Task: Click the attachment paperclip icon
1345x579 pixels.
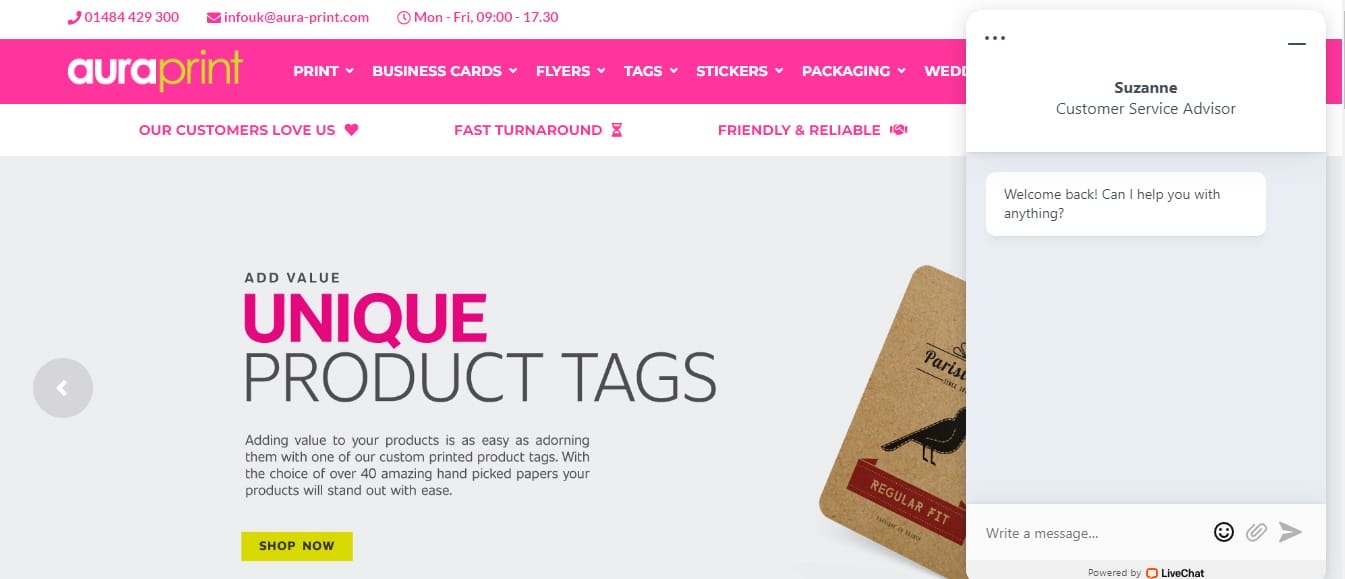Action: [x=1256, y=532]
